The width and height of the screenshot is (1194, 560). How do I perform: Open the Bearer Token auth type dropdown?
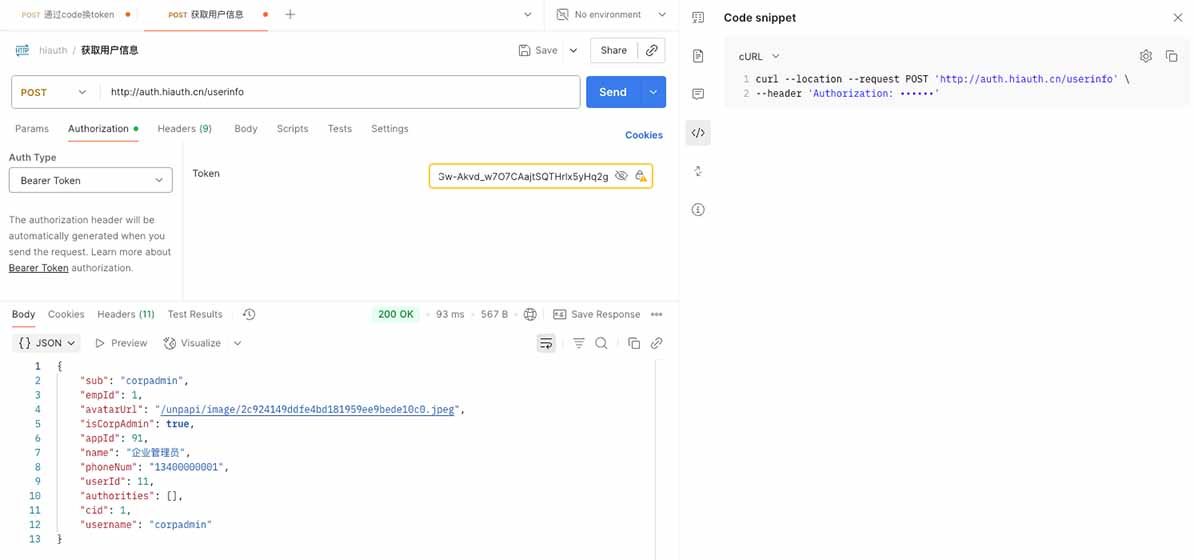tap(91, 180)
